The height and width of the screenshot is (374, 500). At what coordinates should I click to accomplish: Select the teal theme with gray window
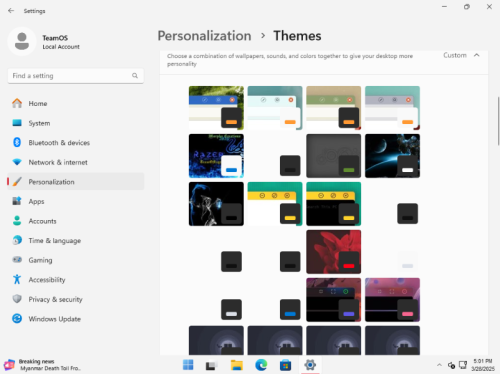point(392,108)
